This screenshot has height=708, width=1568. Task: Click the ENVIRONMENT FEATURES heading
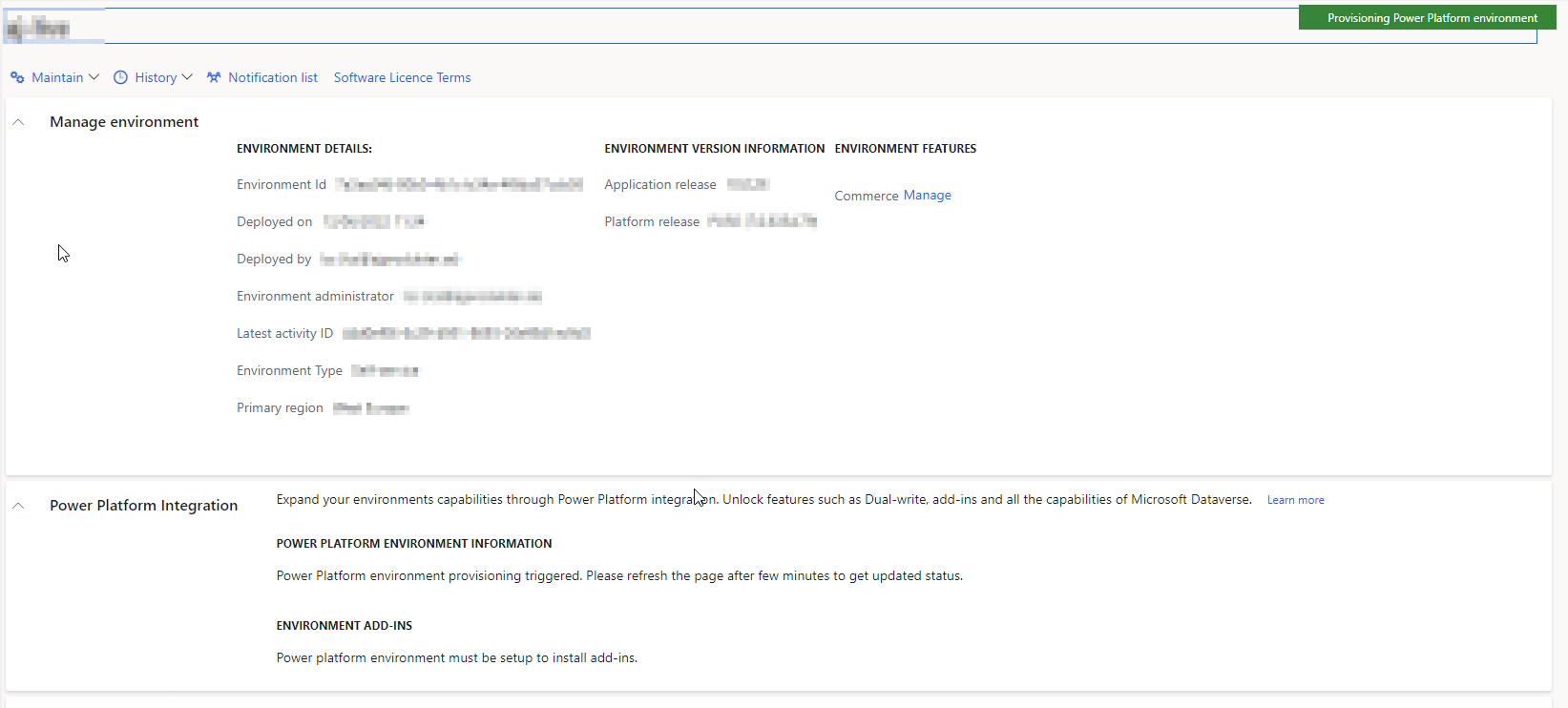coord(906,149)
